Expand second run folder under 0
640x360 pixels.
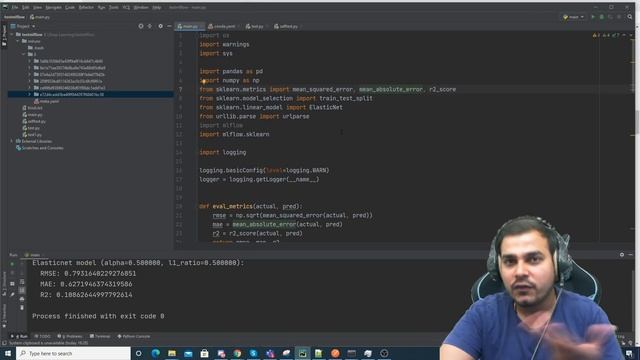tap(29, 68)
